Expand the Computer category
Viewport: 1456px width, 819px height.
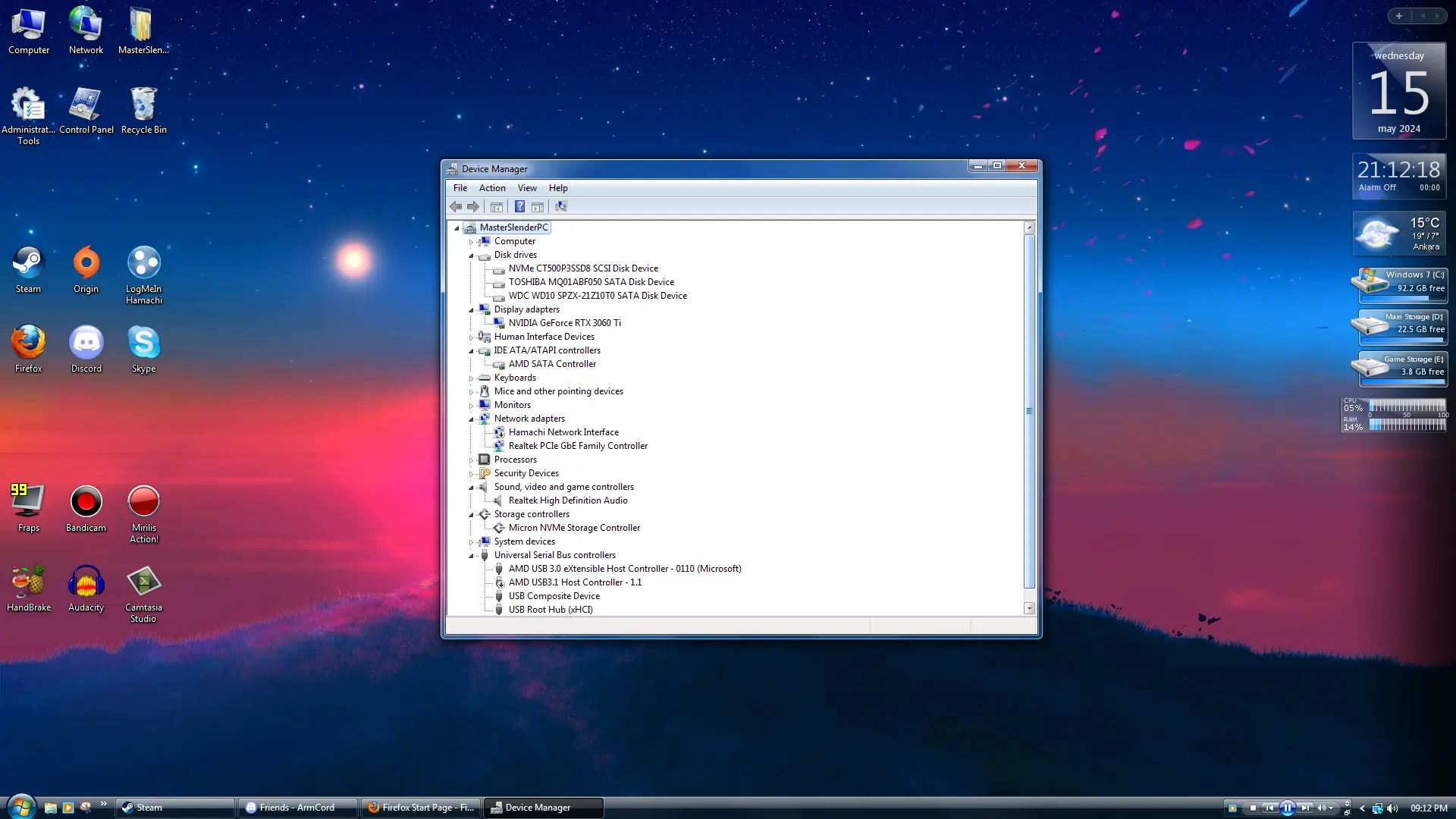point(471,242)
